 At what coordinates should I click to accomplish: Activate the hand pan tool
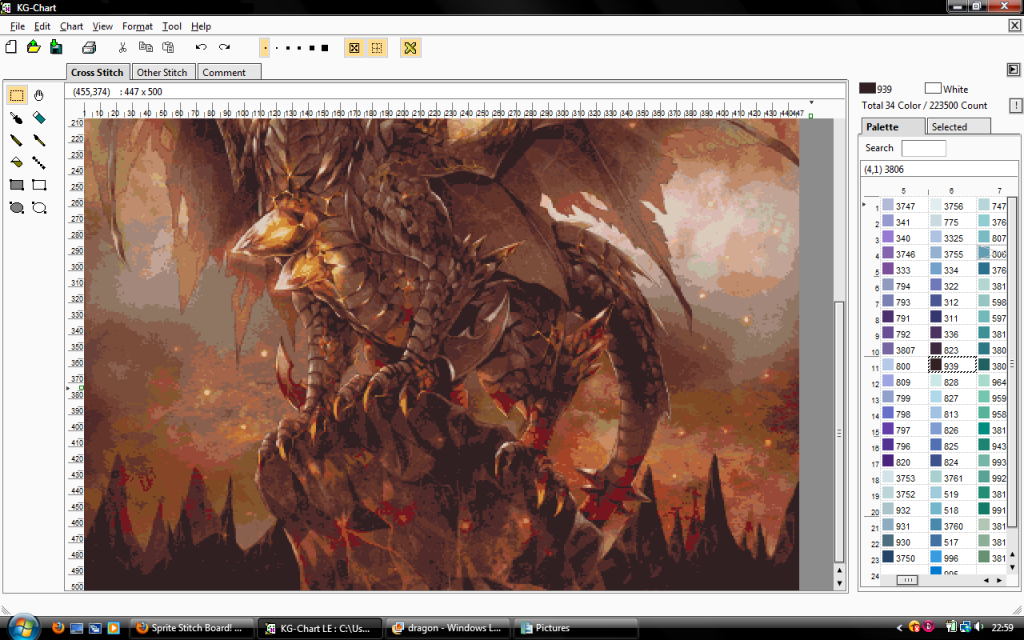click(39, 96)
